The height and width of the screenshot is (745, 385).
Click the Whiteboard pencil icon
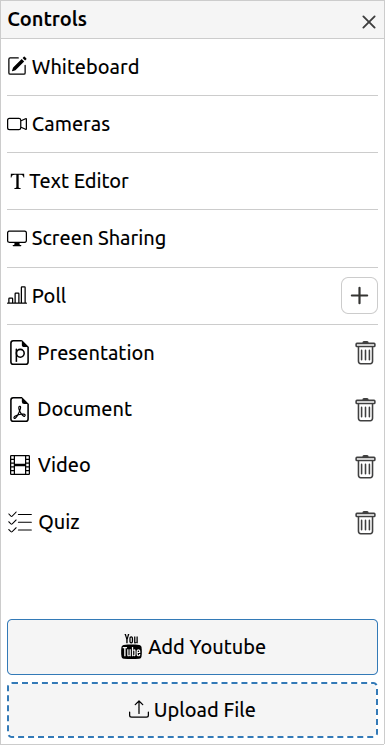17,67
